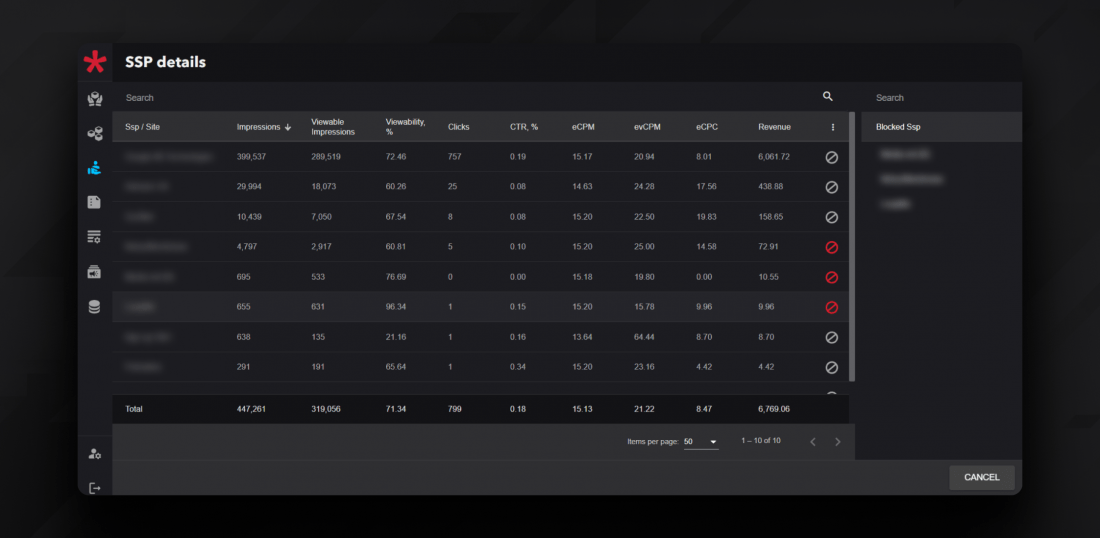This screenshot has height=538, width=1100.
Task: Click the Blocked Ssp panel header
Action: [x=941, y=127]
